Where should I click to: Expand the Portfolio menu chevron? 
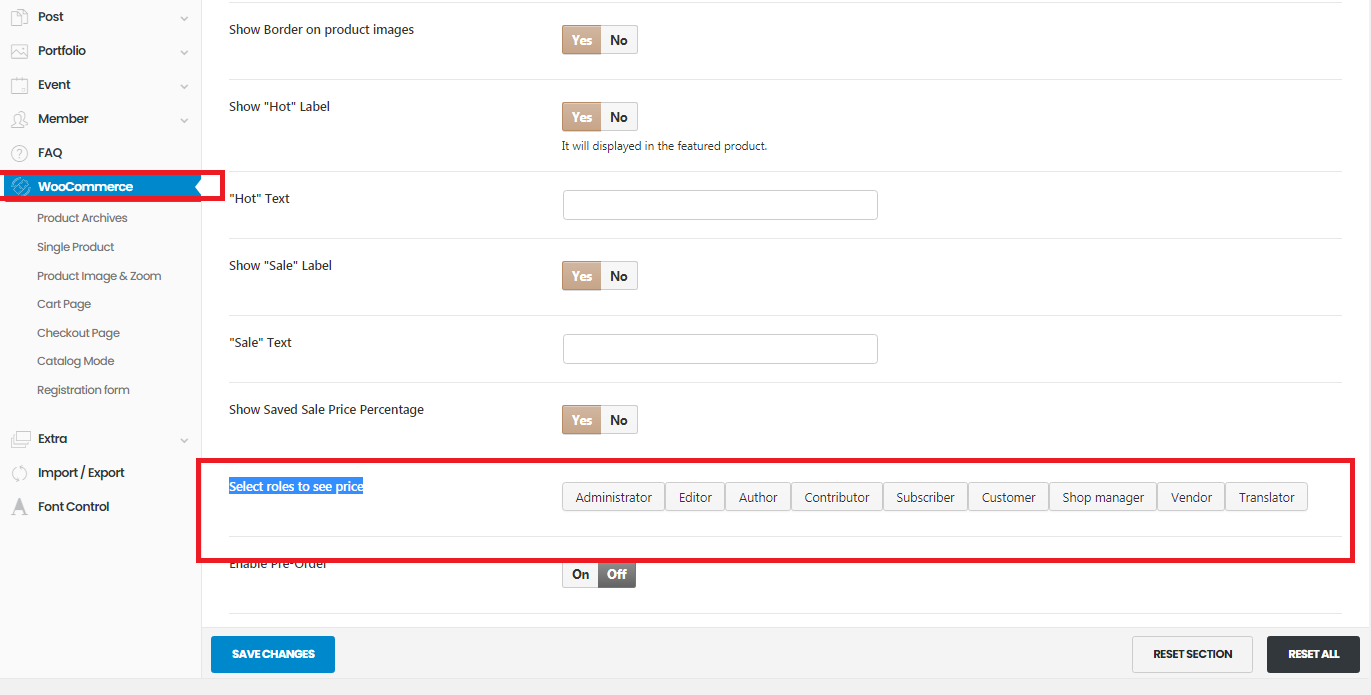[x=184, y=52]
